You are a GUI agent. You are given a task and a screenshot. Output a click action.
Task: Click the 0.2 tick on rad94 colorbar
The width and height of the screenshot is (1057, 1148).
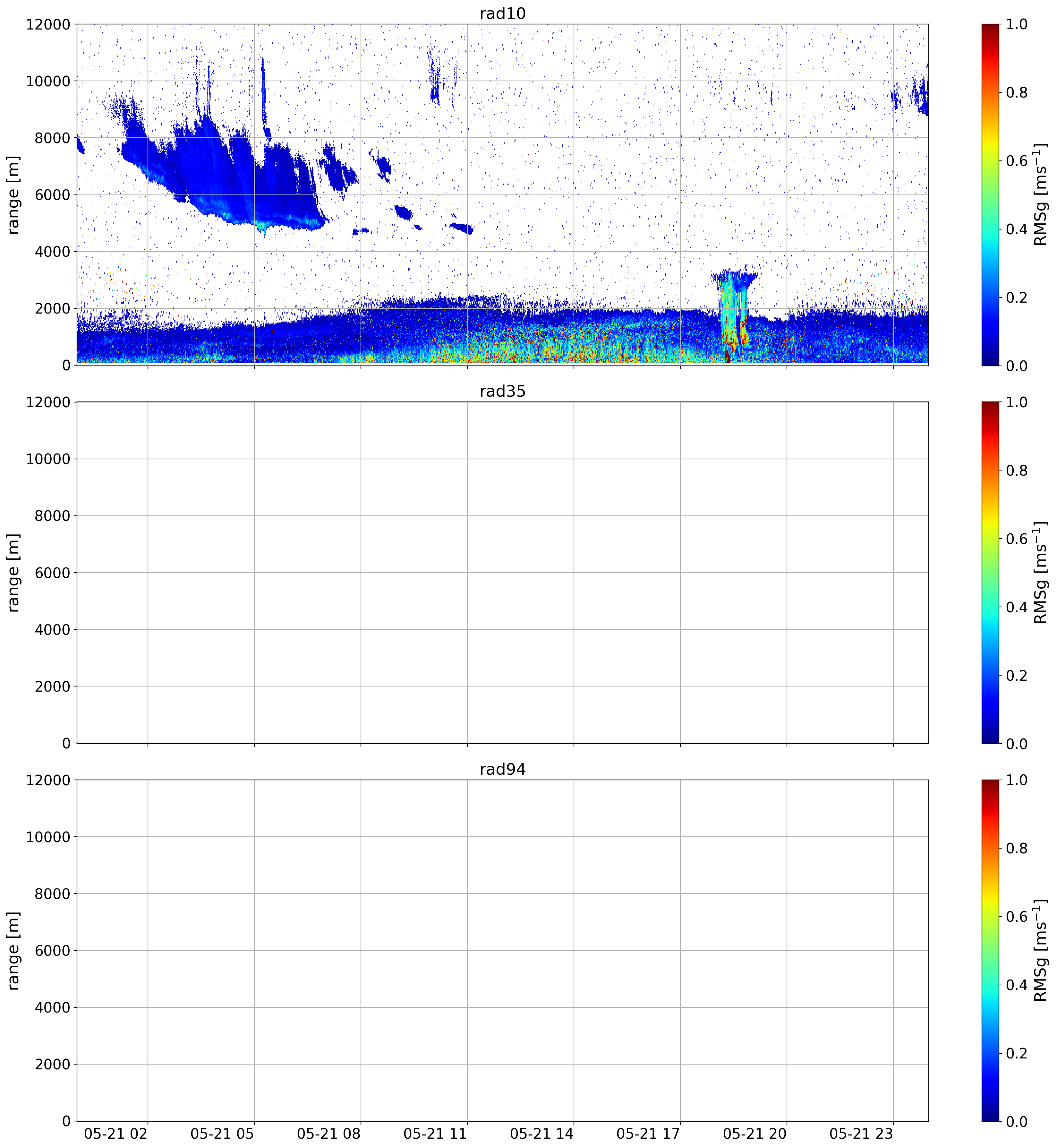click(x=1017, y=1054)
